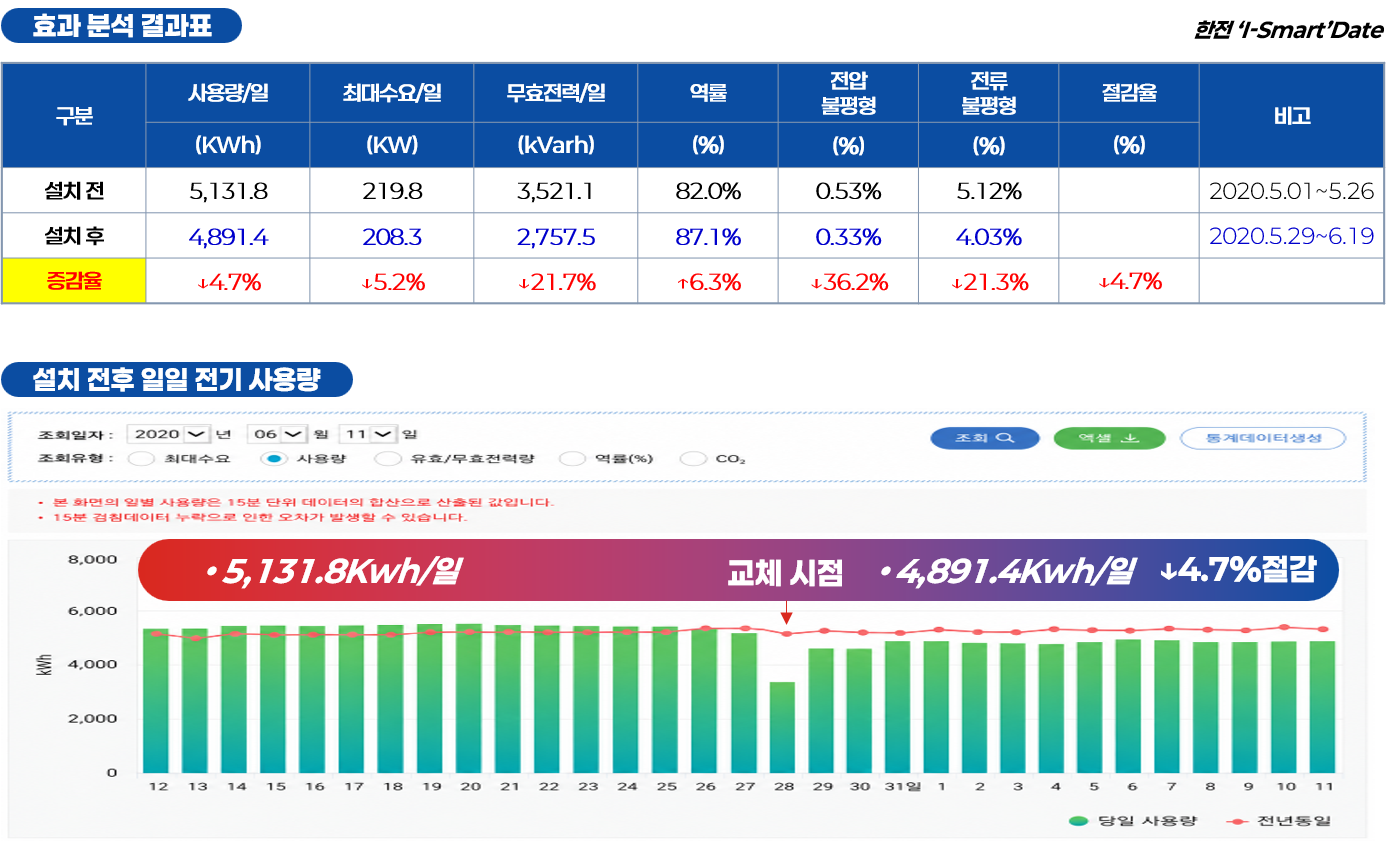Click the green 당일 사용량 legend dot
1400x841 pixels.
click(x=1077, y=821)
